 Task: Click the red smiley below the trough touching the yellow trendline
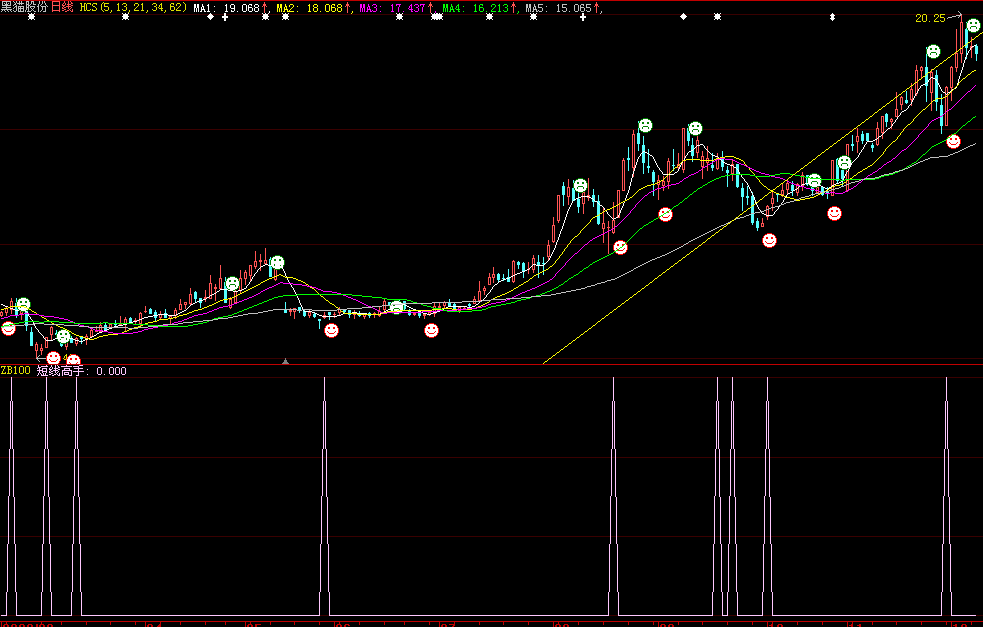coord(769,240)
